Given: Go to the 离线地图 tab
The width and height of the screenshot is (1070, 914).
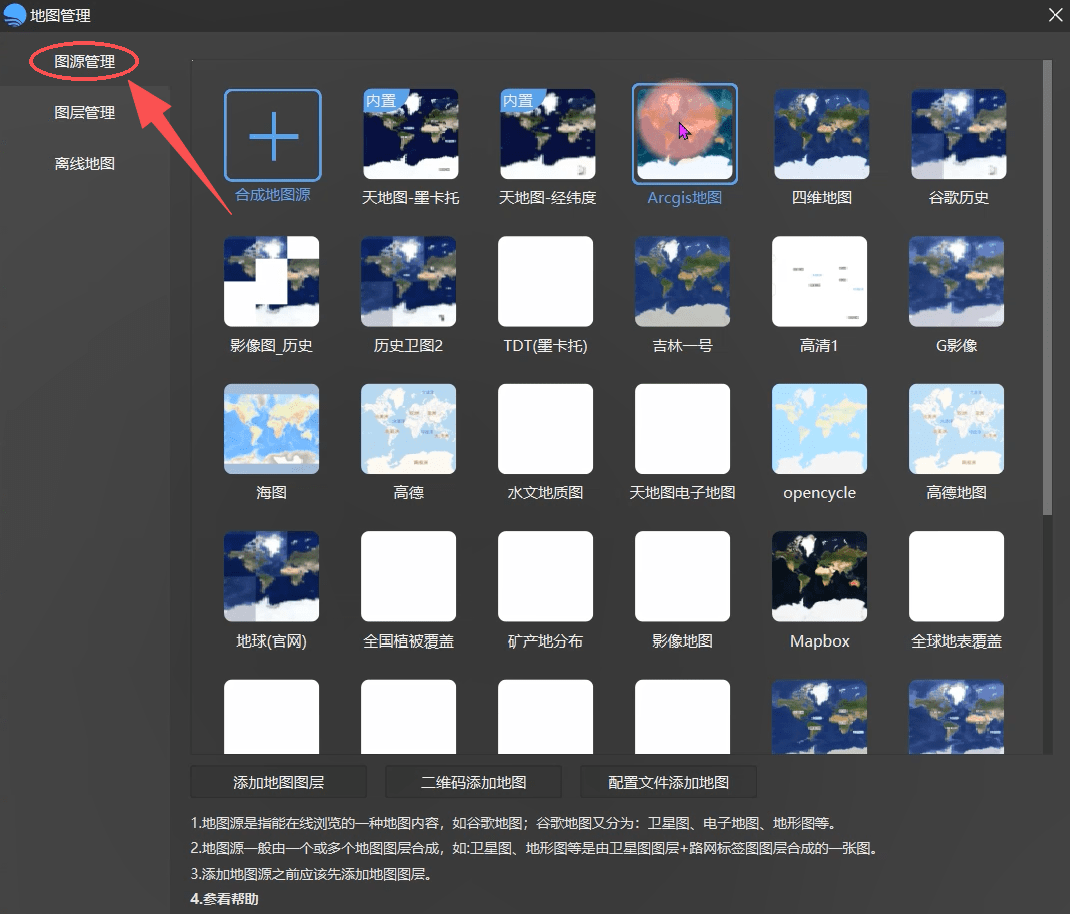Looking at the screenshot, I should (x=85, y=164).
